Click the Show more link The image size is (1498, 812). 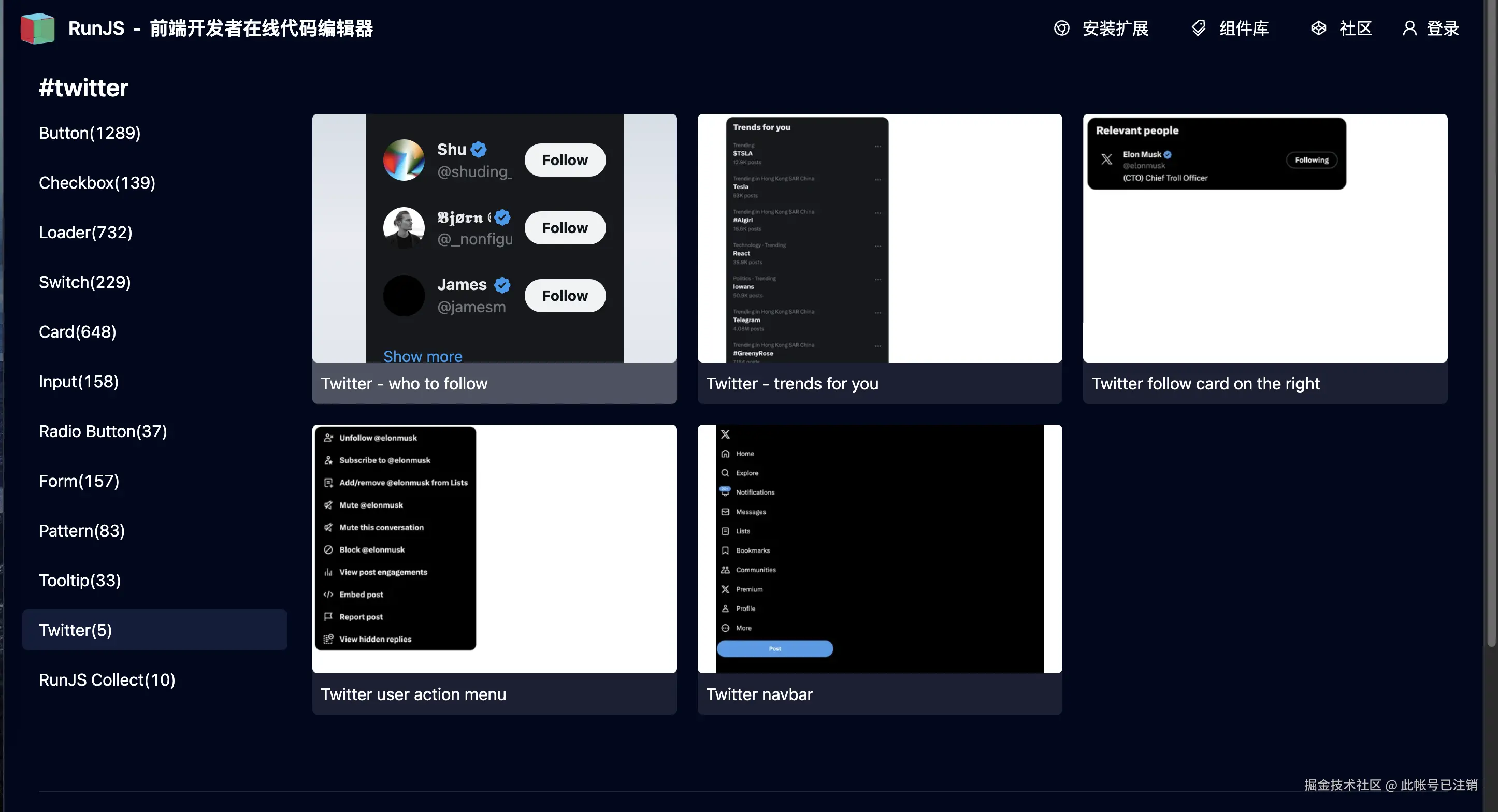click(x=423, y=355)
